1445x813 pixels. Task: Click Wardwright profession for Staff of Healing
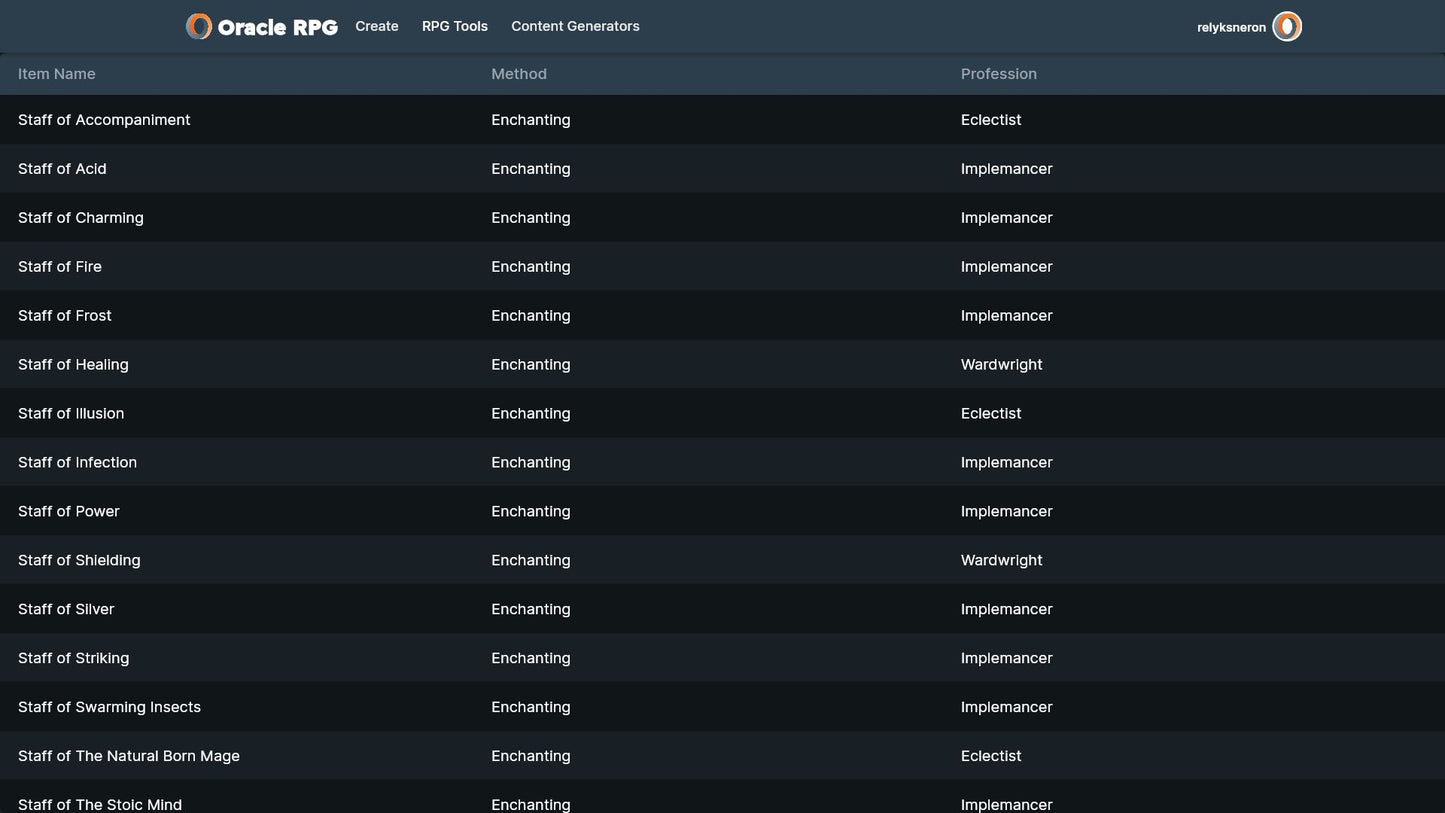(x=1001, y=365)
